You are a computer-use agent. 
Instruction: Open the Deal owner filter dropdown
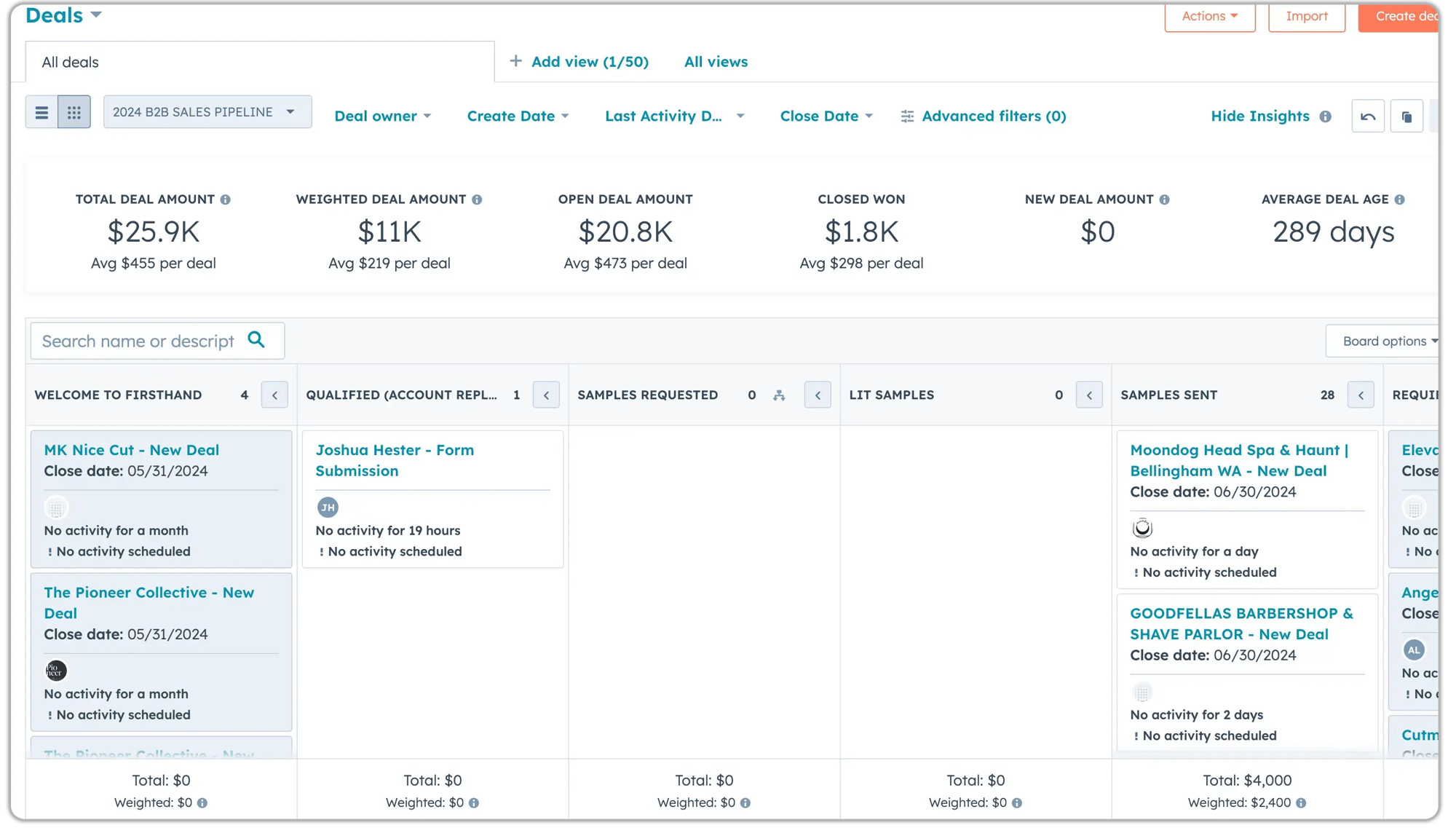(382, 116)
